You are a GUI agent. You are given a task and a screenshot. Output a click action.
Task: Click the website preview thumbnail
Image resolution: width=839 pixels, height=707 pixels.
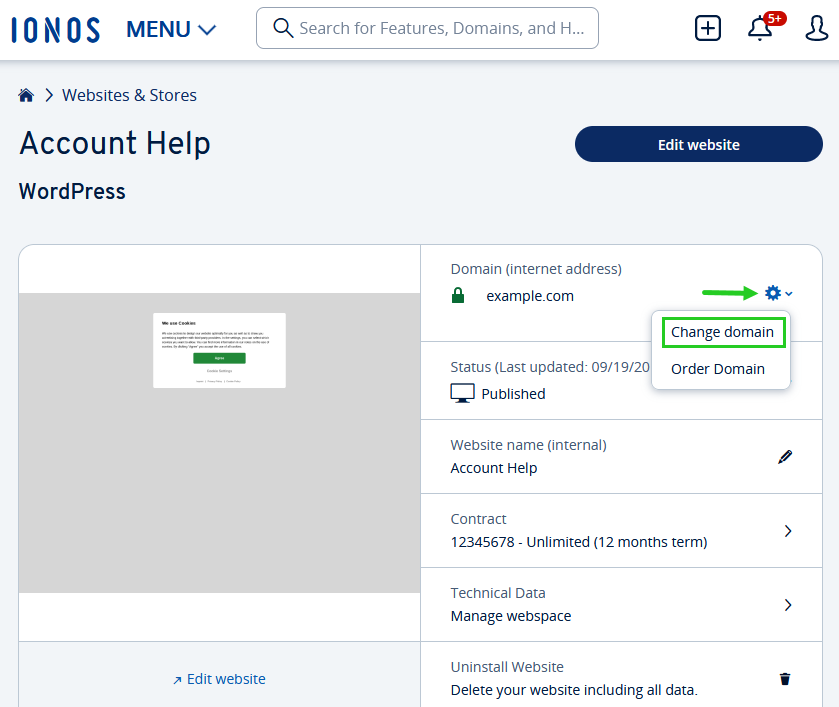pos(219,442)
